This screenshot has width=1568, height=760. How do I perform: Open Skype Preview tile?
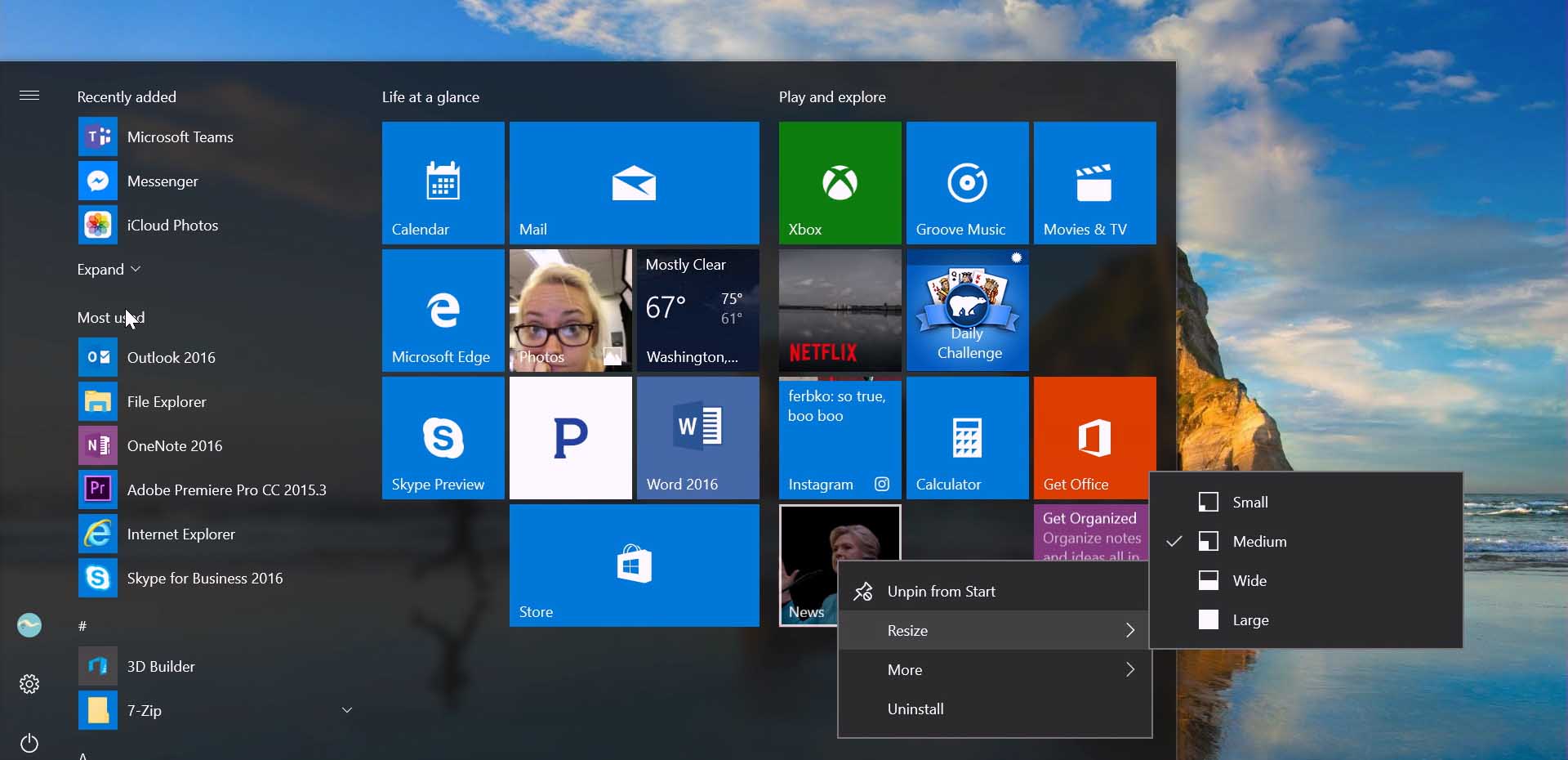tap(443, 438)
